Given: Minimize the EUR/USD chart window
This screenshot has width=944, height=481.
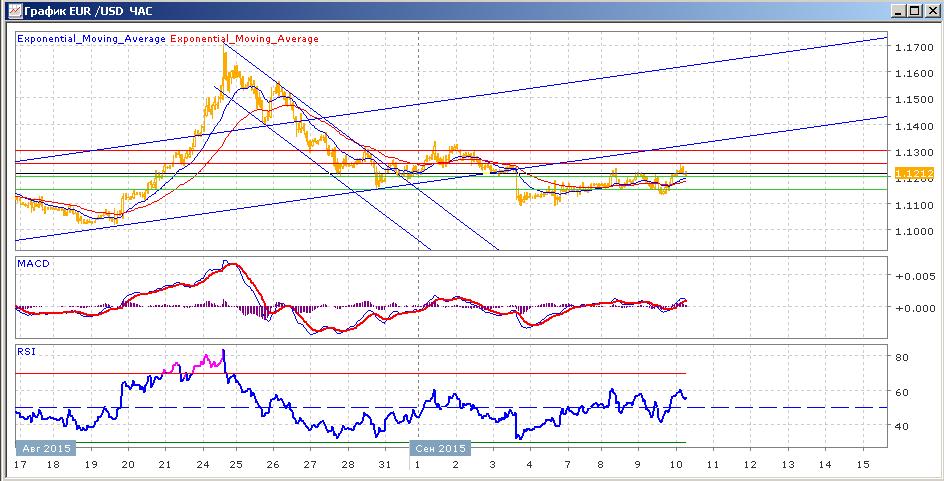Looking at the screenshot, I should 899,11.
